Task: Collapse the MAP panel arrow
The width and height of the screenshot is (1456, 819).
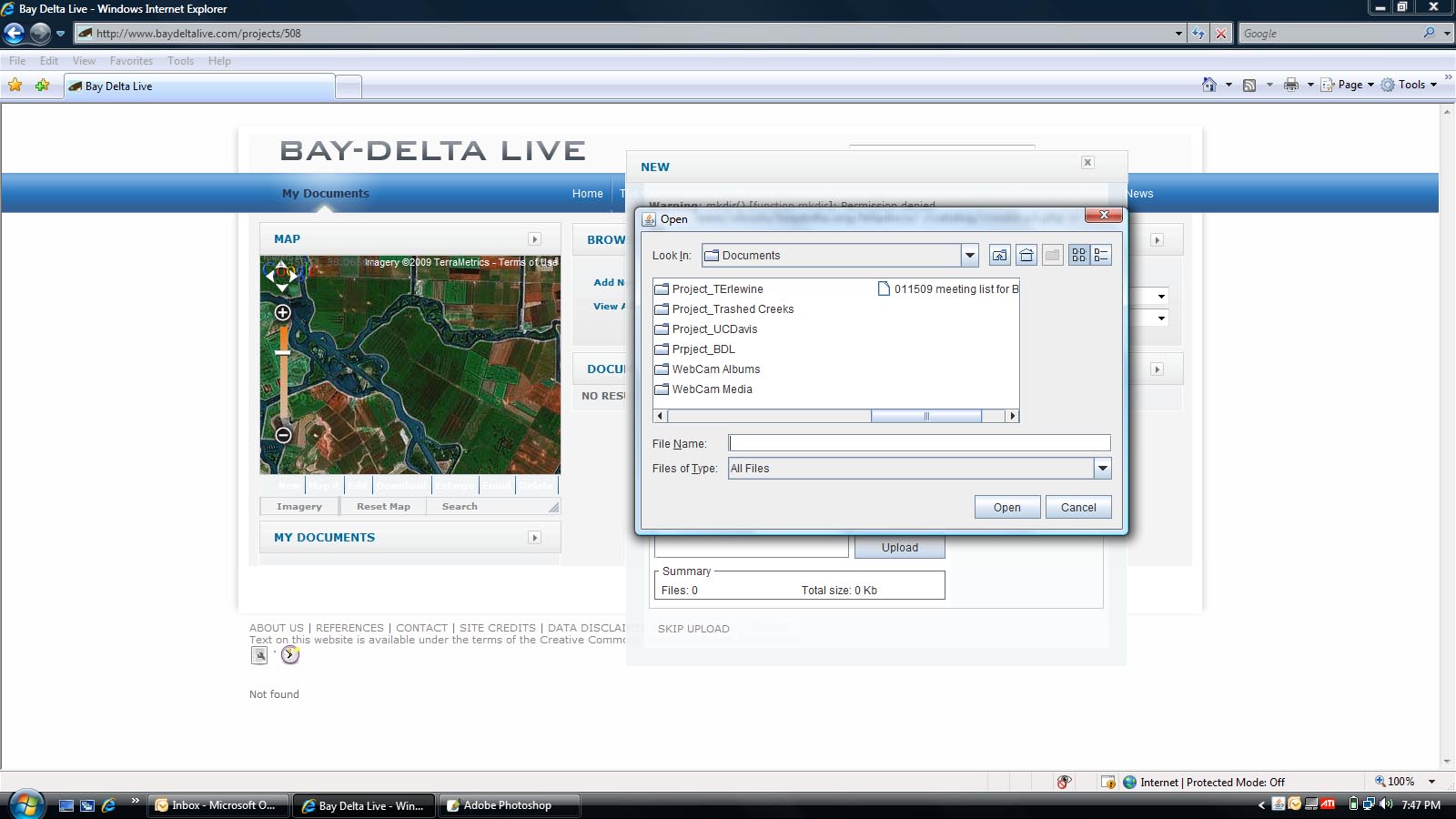Action: 534,239
